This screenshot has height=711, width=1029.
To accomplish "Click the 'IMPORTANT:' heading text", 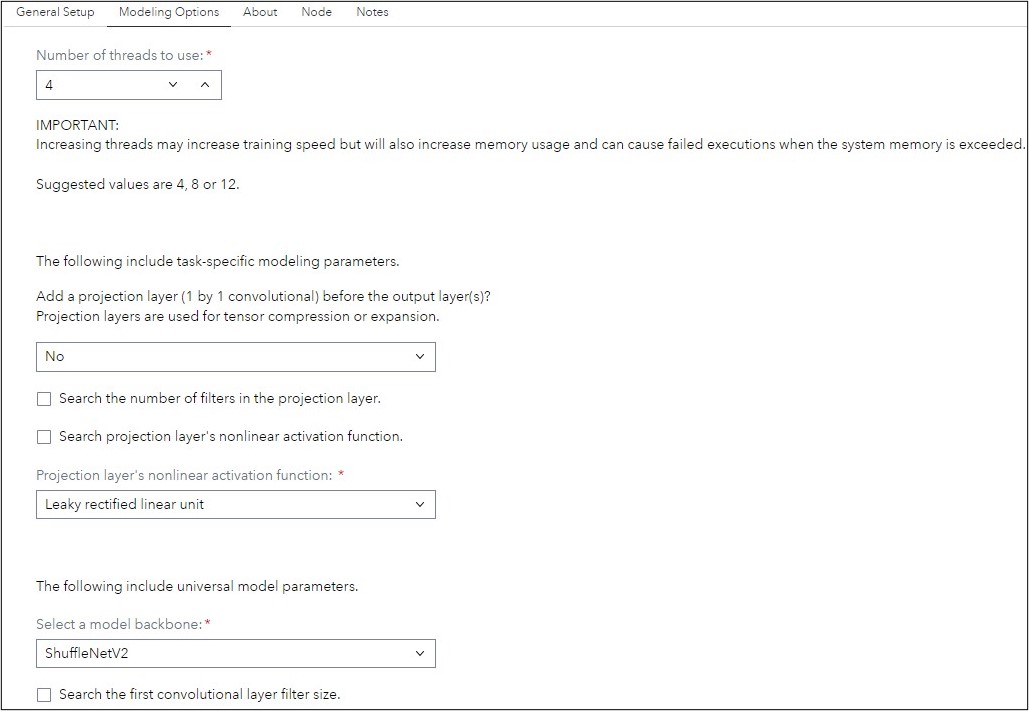I will click(x=77, y=125).
